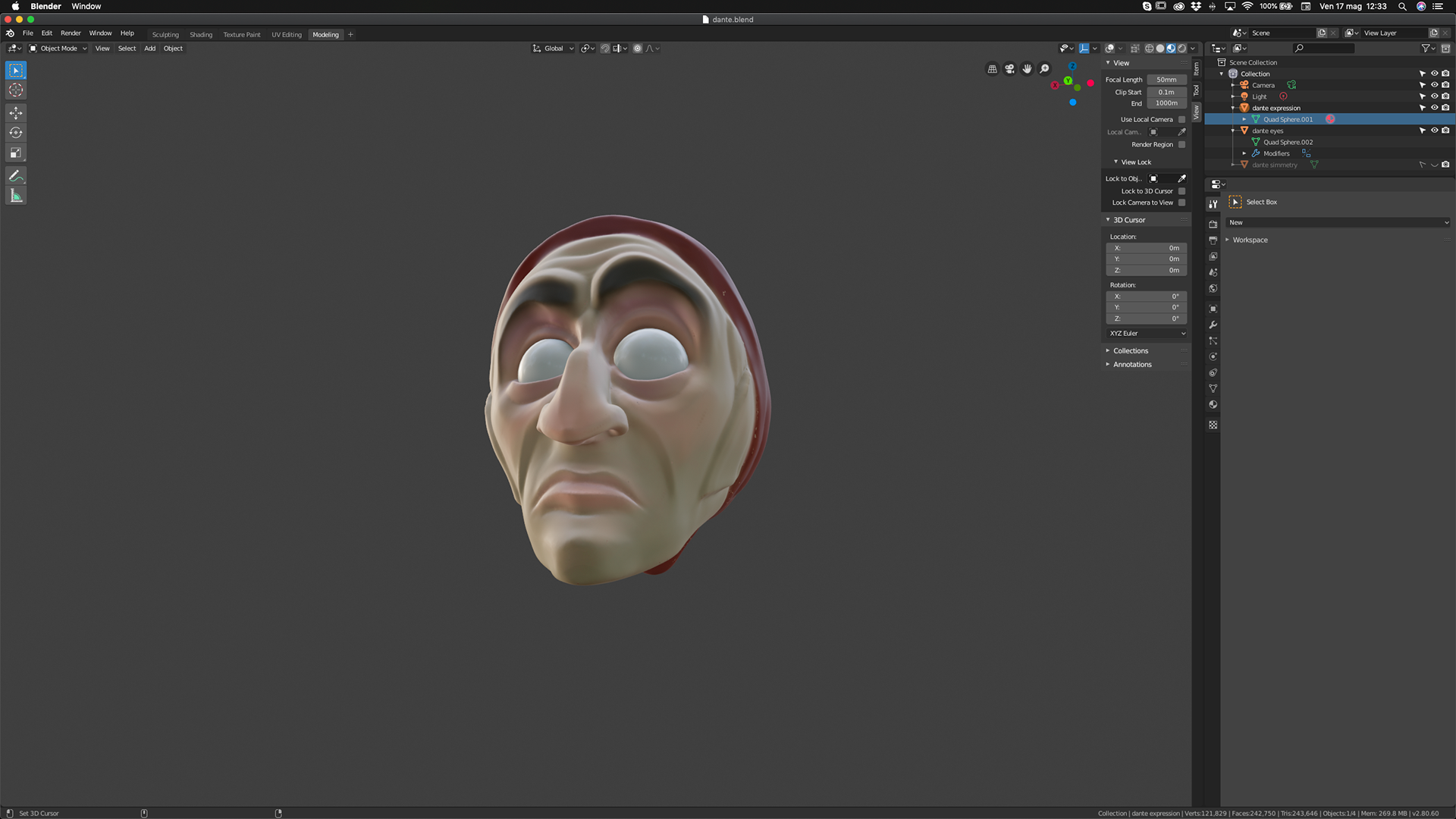The width and height of the screenshot is (1456, 819).
Task: Open the XYZ Euler rotation mode dropdown
Action: pos(1147,334)
